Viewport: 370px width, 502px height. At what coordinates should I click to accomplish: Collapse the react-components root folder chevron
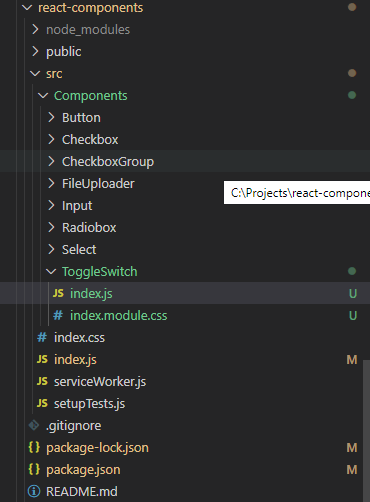point(27,8)
